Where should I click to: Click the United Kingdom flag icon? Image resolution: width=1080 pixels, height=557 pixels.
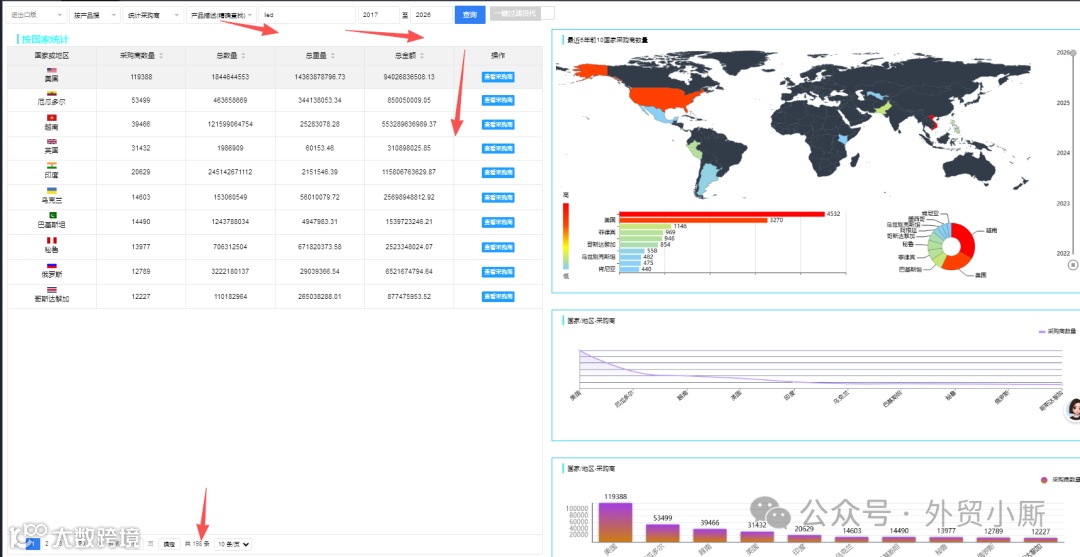tap(52, 141)
